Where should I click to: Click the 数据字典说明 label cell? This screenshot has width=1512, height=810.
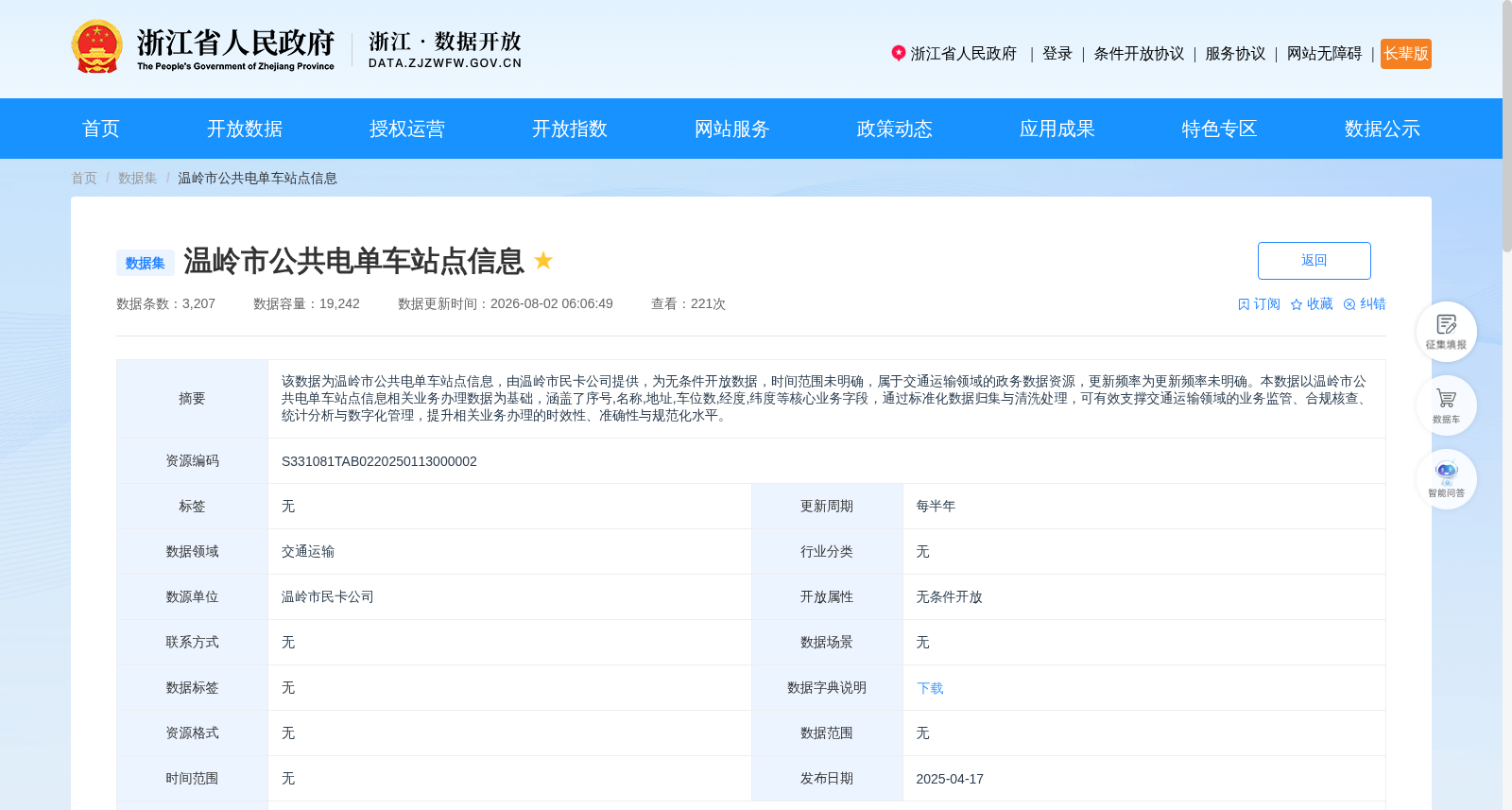pyautogui.click(x=827, y=688)
